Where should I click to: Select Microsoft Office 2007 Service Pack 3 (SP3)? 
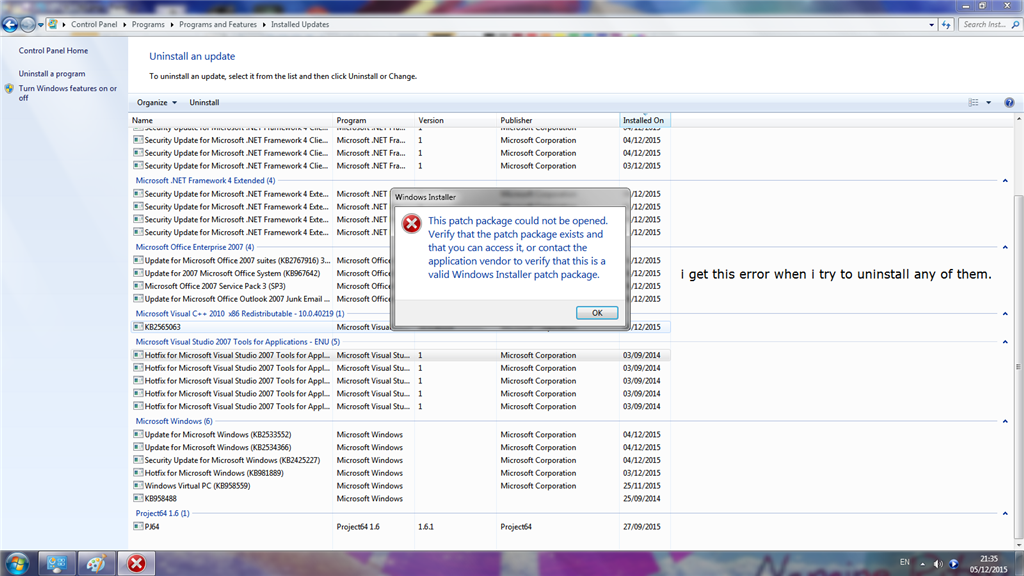401,286
